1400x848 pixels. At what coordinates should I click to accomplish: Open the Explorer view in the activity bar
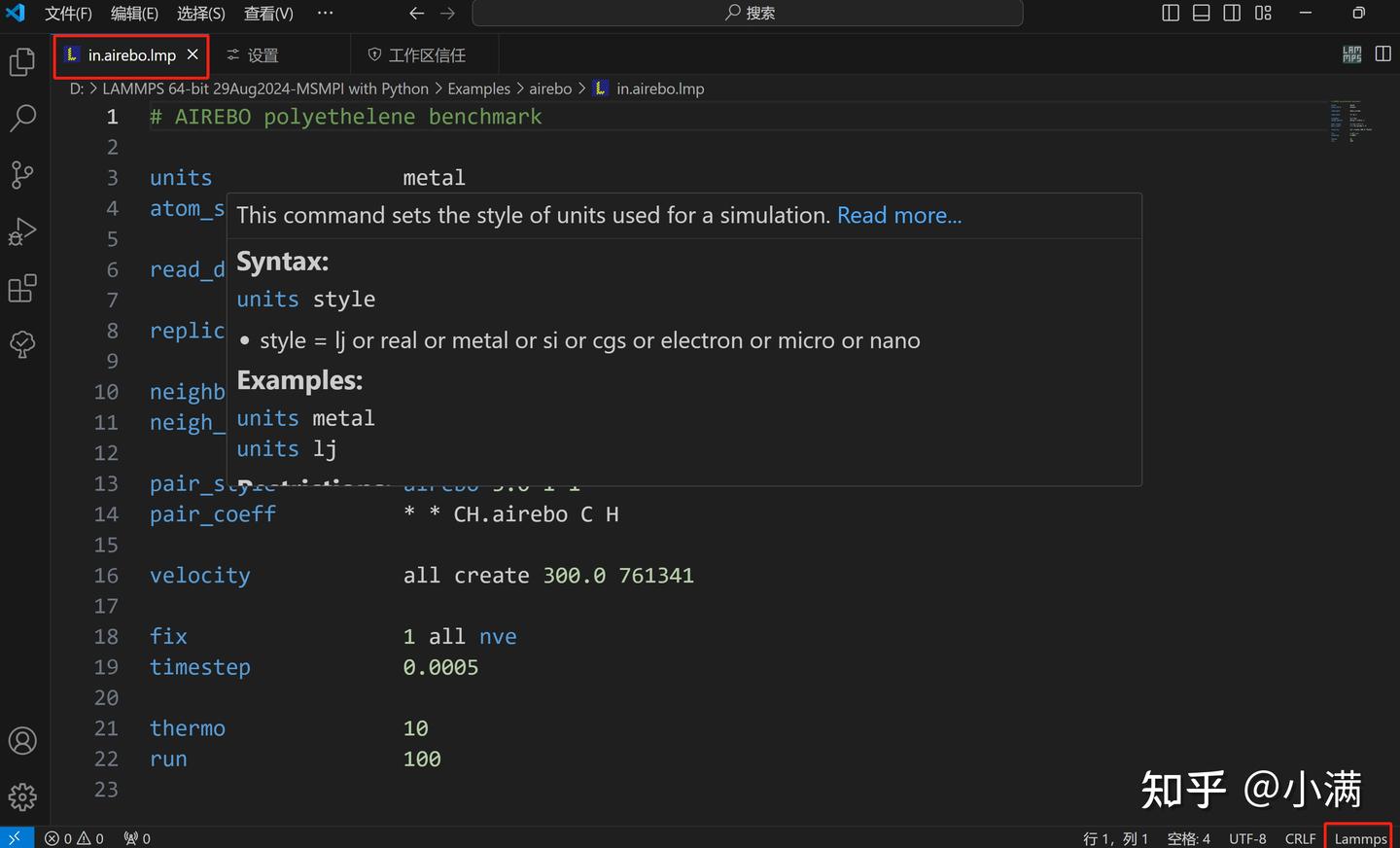pyautogui.click(x=21, y=60)
